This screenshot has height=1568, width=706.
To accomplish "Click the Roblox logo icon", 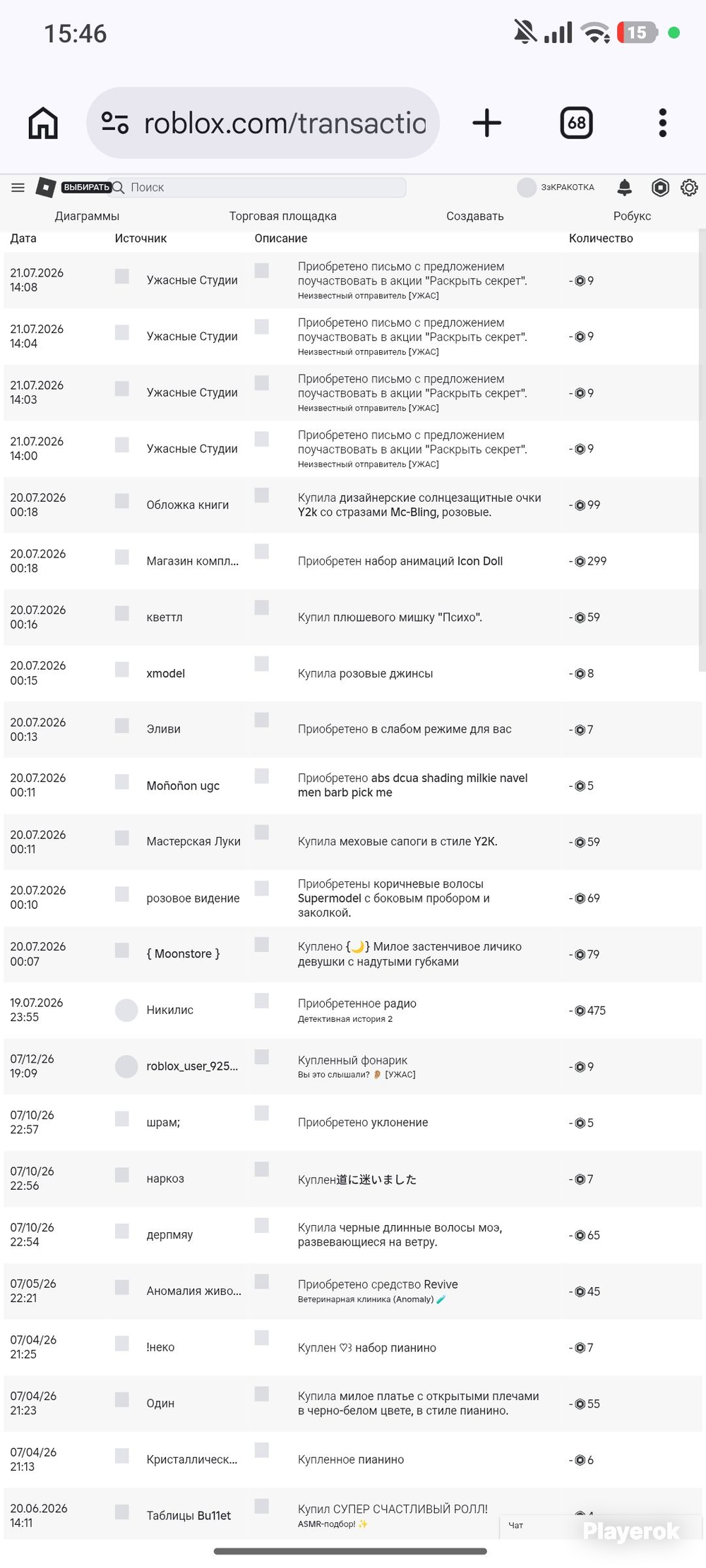I will [46, 187].
